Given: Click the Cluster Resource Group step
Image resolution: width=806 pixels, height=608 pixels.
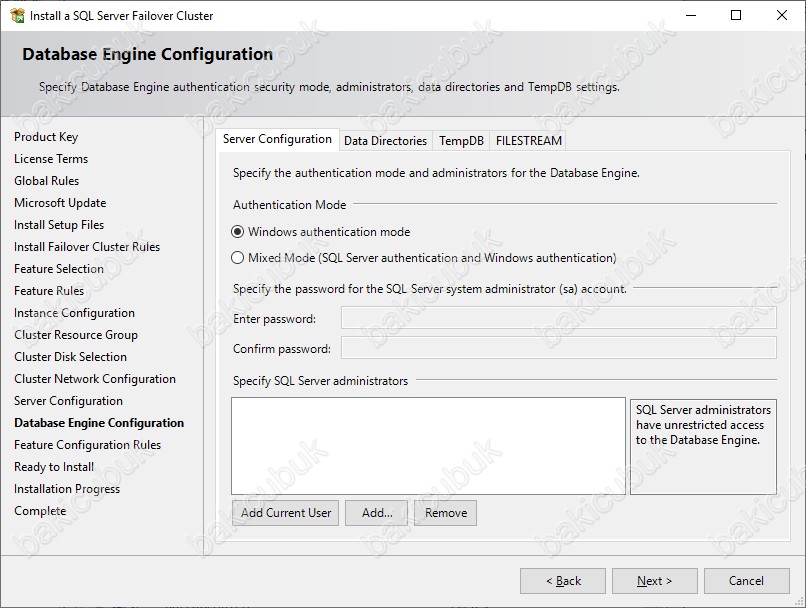Looking at the screenshot, I should click(x=76, y=335).
